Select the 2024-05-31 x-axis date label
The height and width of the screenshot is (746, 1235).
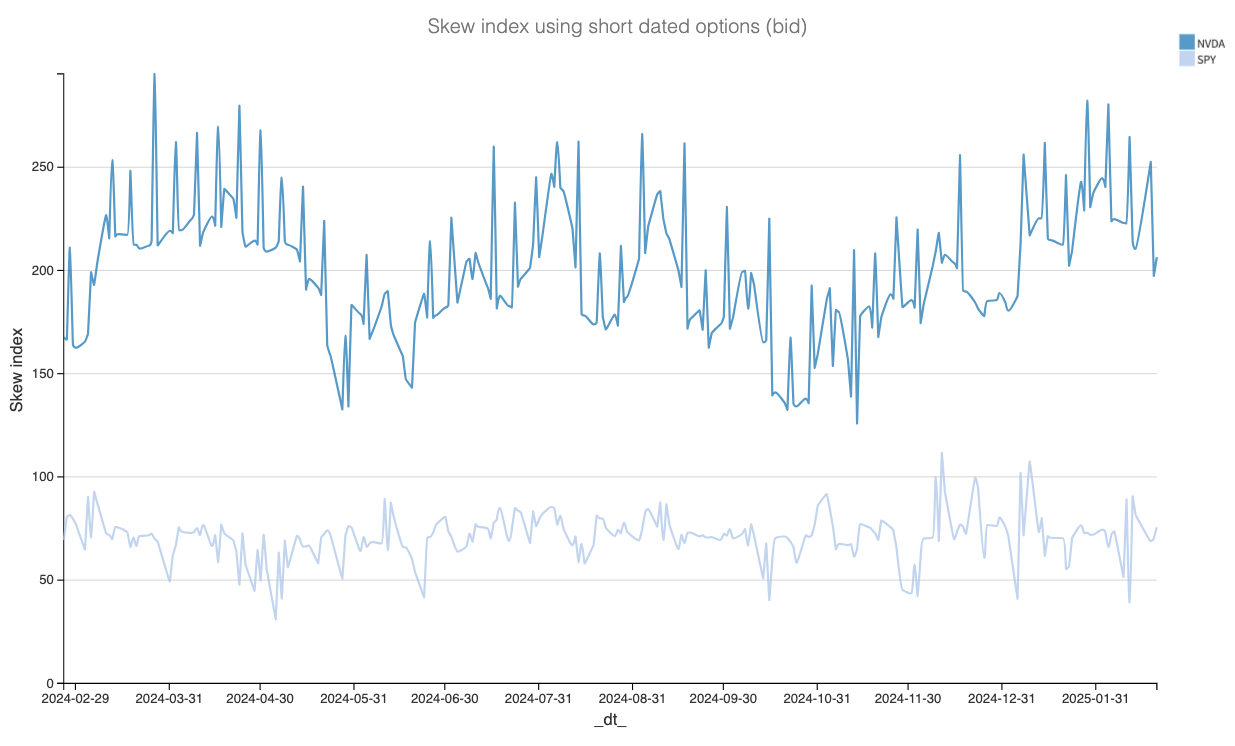[353, 699]
